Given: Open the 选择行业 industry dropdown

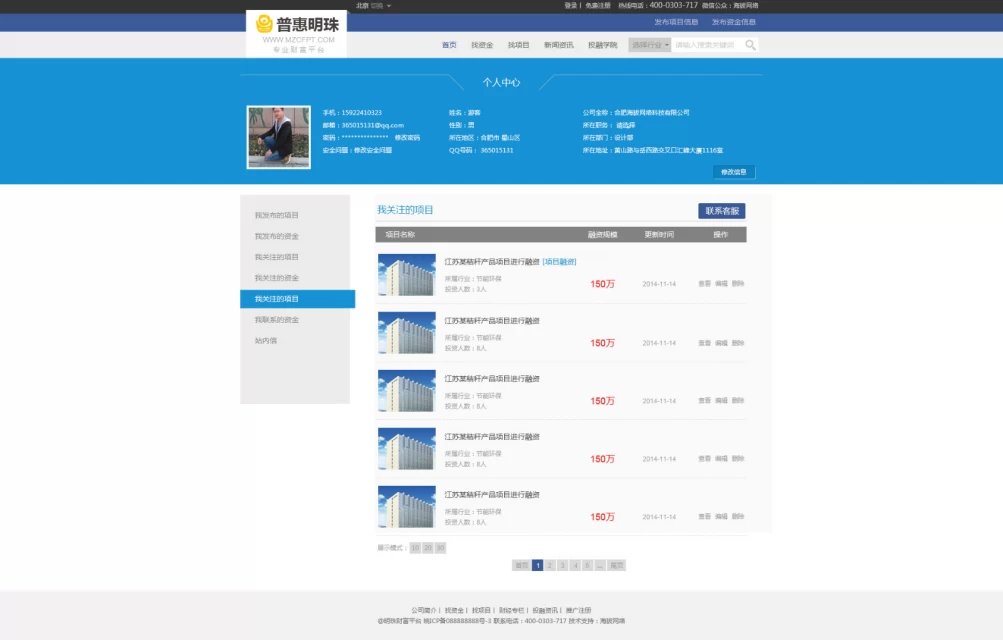Looking at the screenshot, I should [649, 45].
